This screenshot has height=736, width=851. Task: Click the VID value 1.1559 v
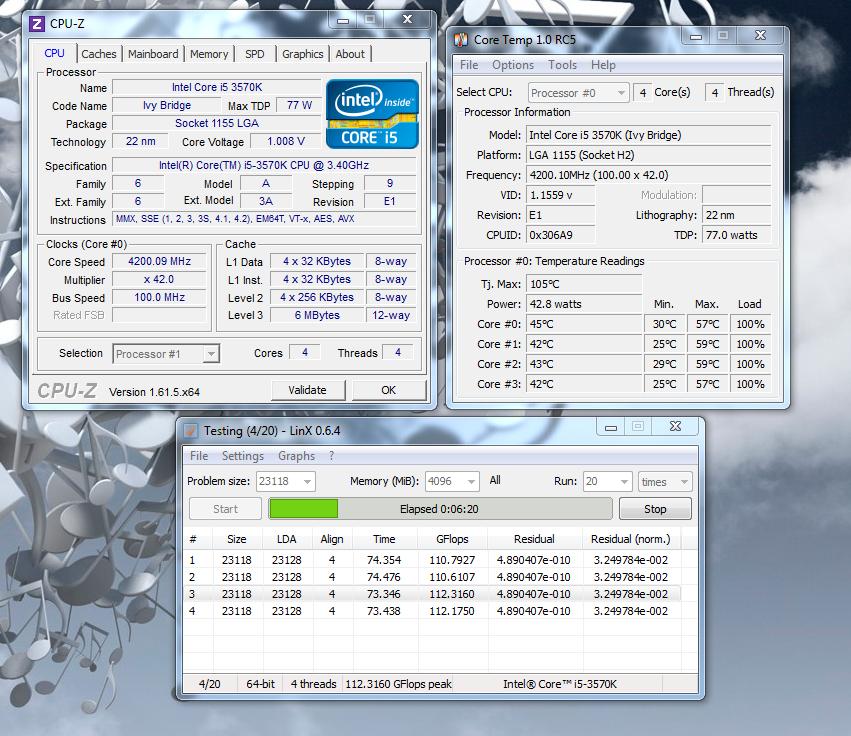pyautogui.click(x=561, y=195)
